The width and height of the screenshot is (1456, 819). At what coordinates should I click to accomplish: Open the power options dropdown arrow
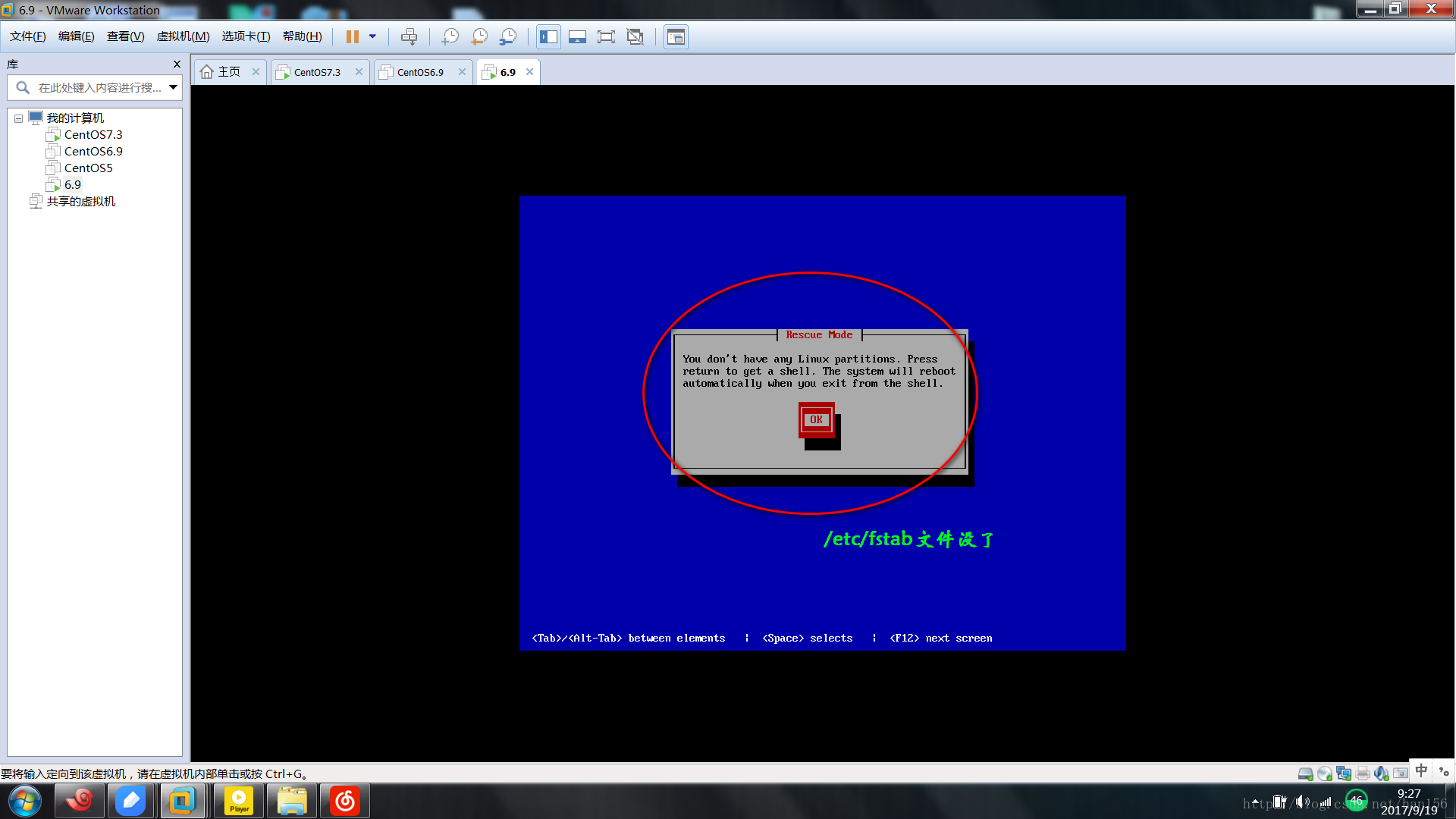click(372, 36)
